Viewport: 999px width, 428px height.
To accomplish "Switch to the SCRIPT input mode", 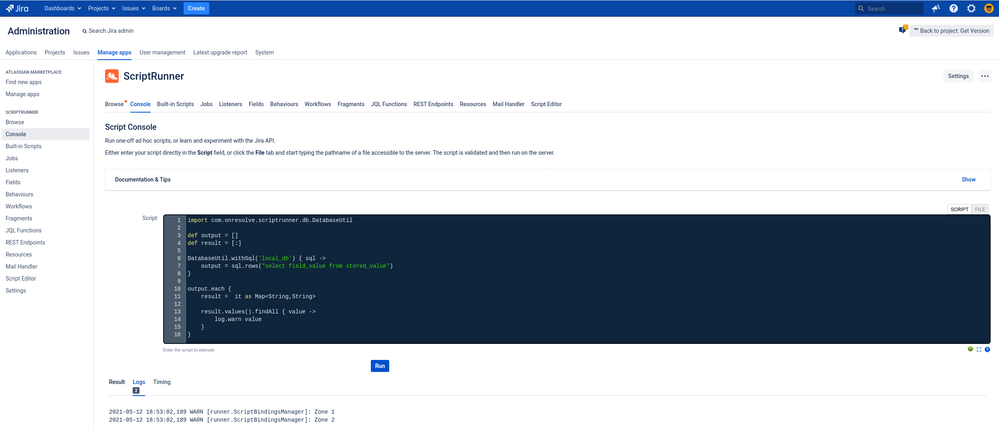I will (x=959, y=209).
